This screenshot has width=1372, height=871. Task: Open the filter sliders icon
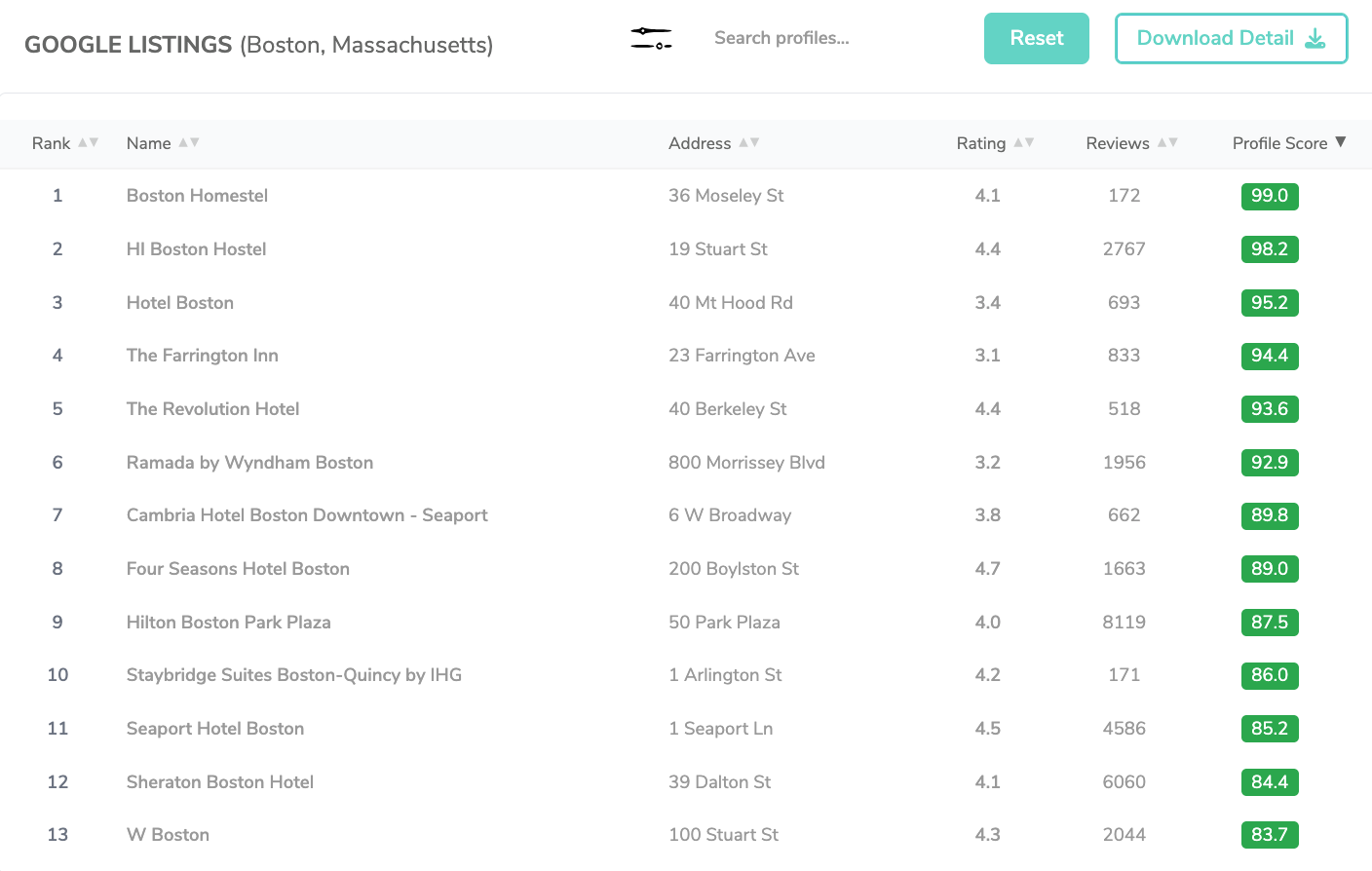tap(651, 39)
